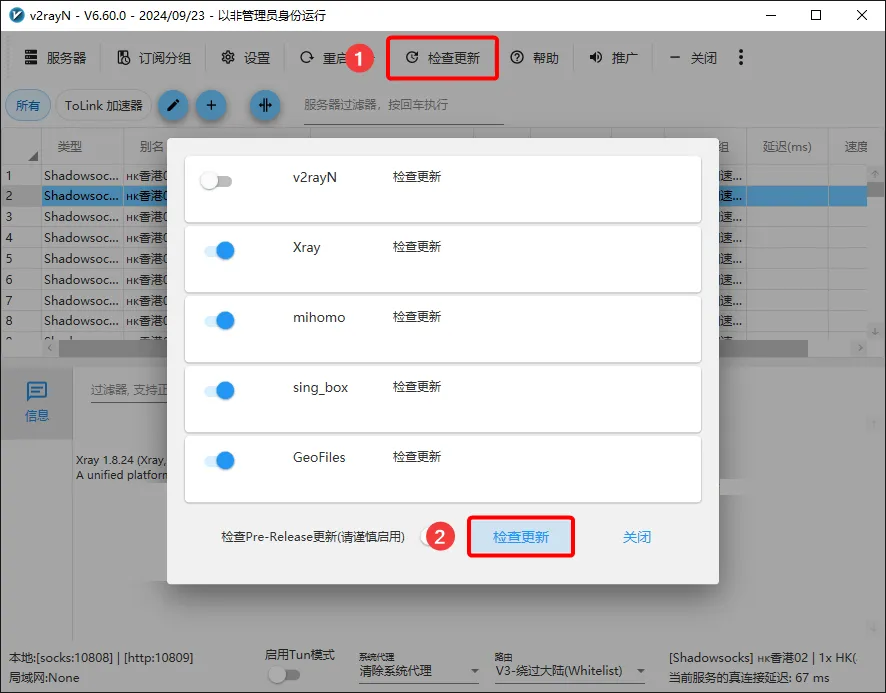886x693 pixels.
Task: Click the 信息 message panel icon
Action: coord(37,400)
